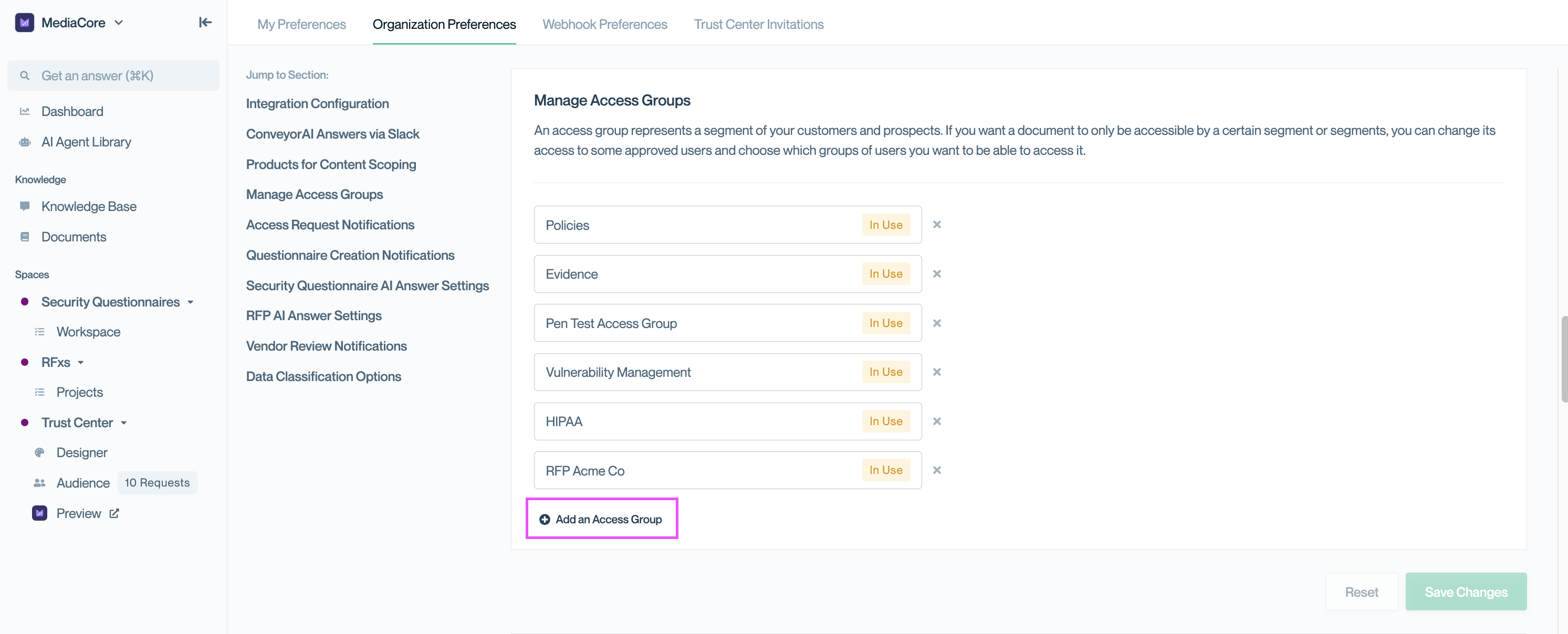Open the Preview external link icon
The image size is (1568, 634).
pos(114,513)
